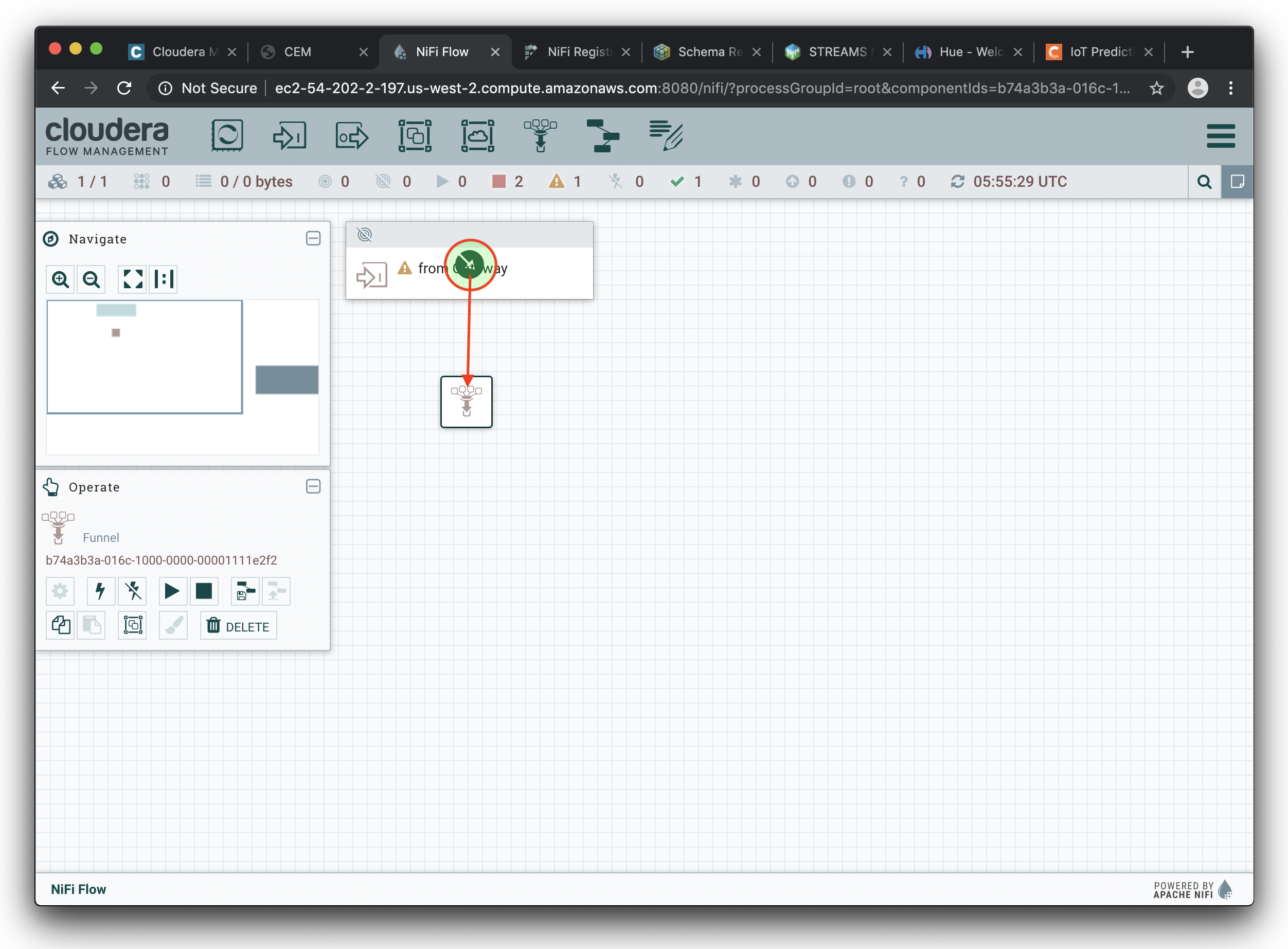Screen dimensions: 1288x949
Task: Click the Enable lightning bolt button
Action: point(100,591)
